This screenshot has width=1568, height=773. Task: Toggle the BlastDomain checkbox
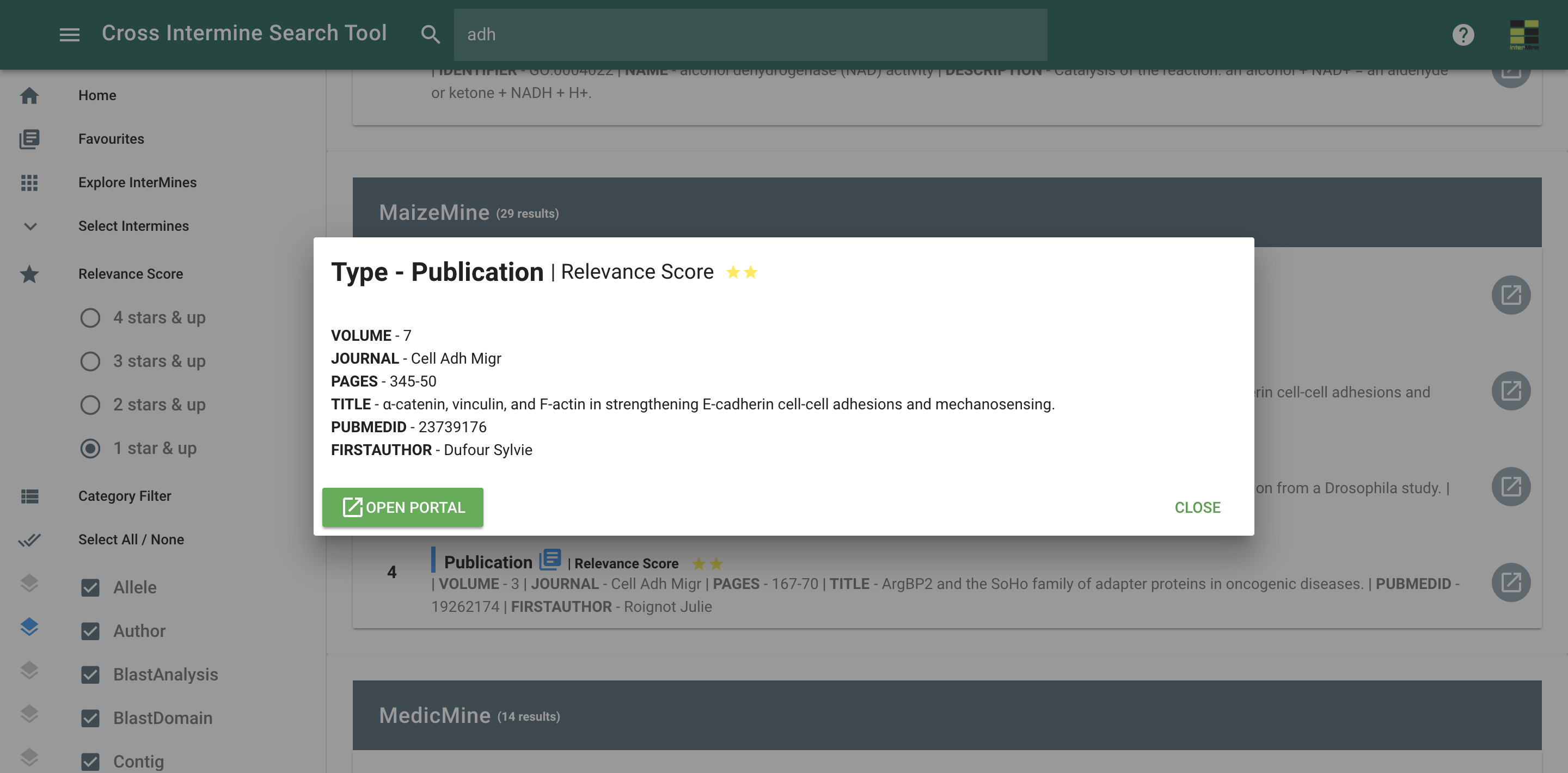[x=90, y=718]
